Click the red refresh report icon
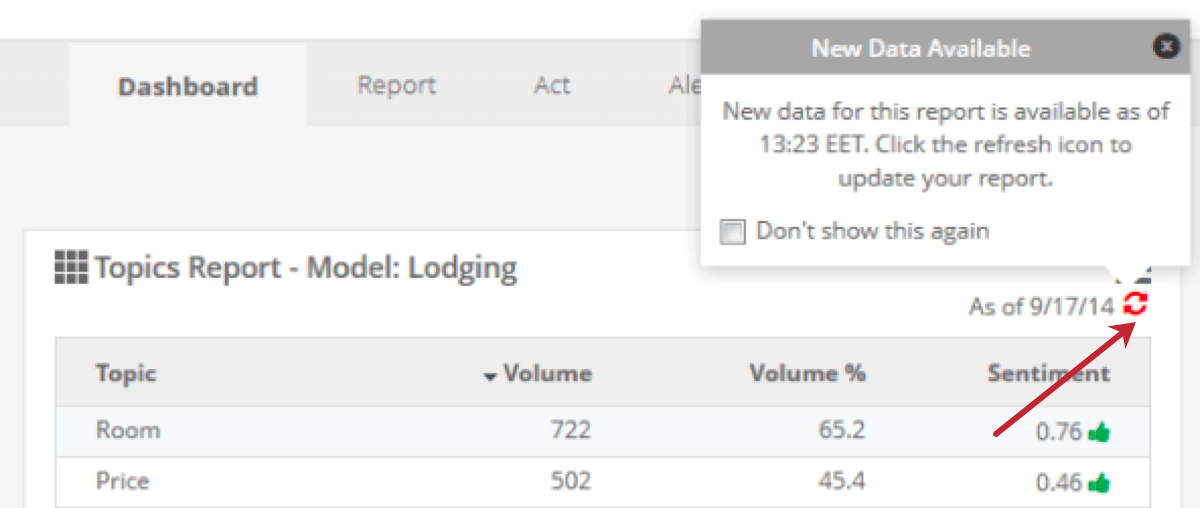 [1135, 305]
